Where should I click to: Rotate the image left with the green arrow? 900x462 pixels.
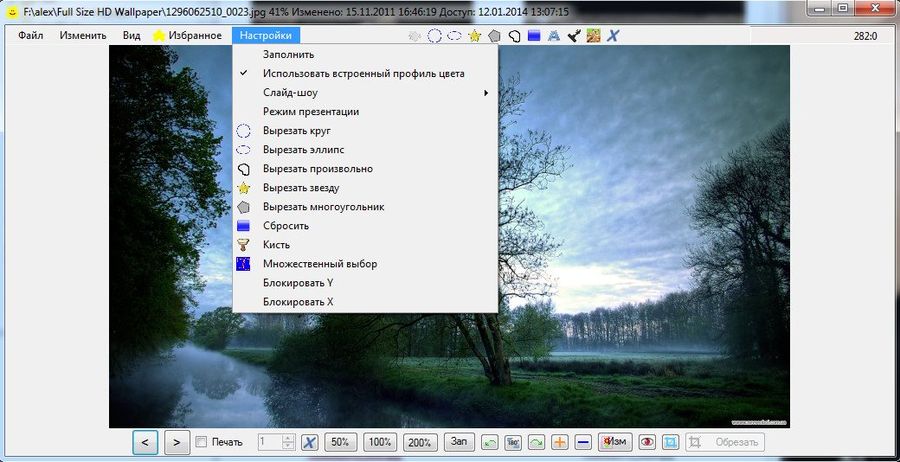point(488,442)
